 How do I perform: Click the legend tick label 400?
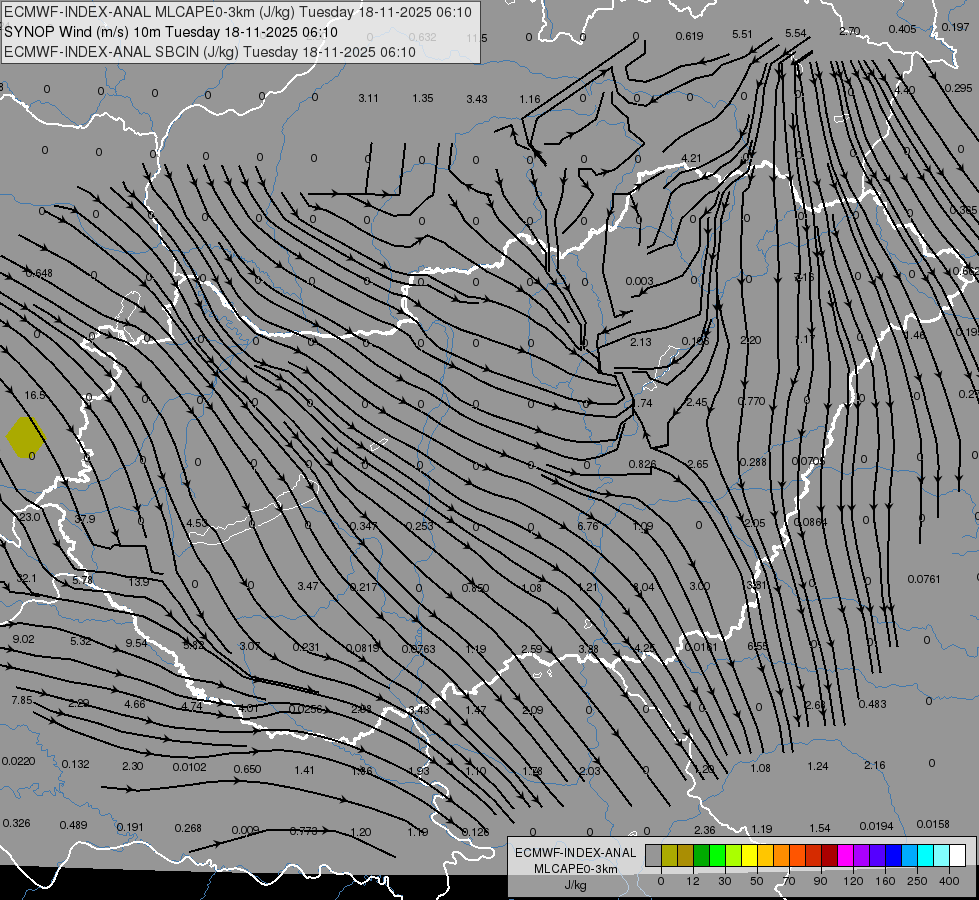pos(949,881)
